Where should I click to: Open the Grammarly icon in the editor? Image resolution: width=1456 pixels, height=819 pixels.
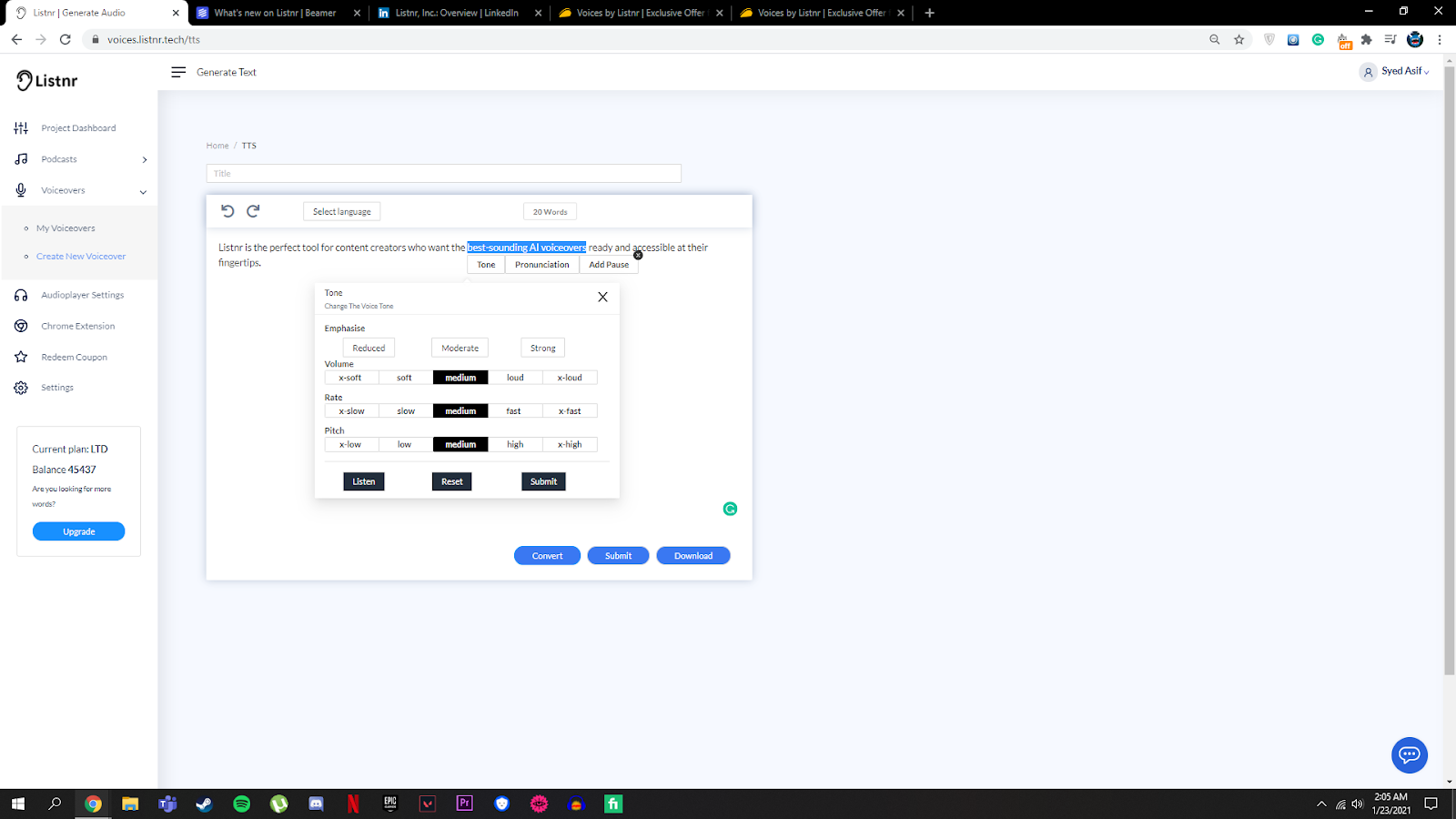730,509
